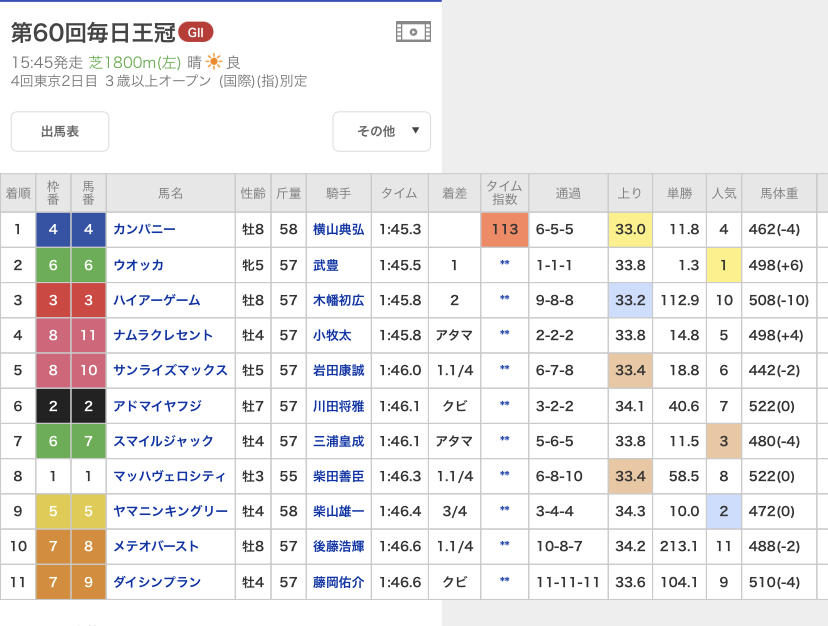This screenshot has height=626, width=828.
Task: Click the sunny weather icon
Action: (214, 62)
